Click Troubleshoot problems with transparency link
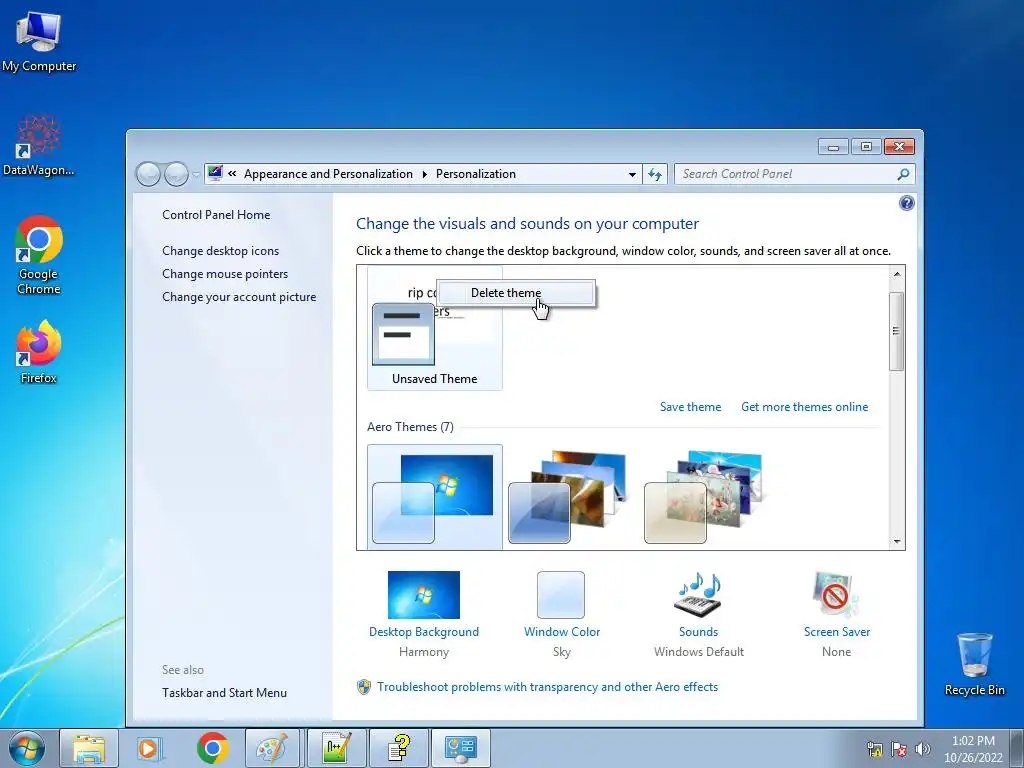 (547, 687)
